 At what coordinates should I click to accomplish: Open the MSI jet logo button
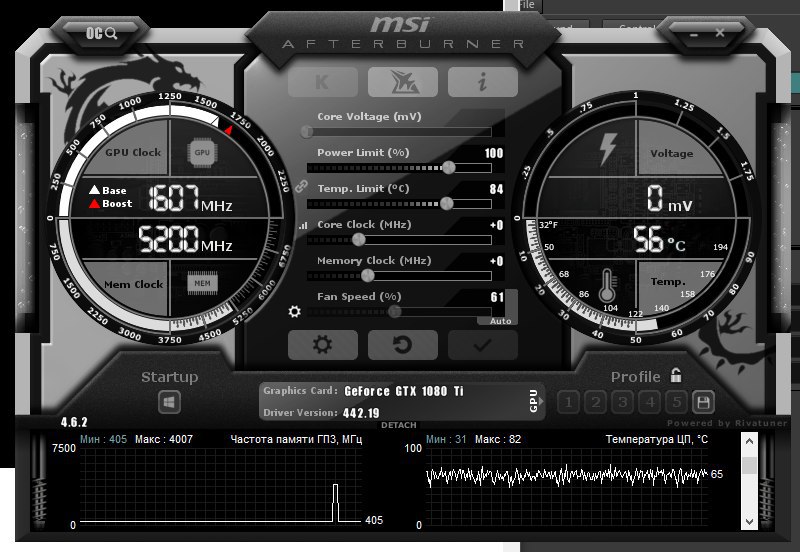pos(403,82)
